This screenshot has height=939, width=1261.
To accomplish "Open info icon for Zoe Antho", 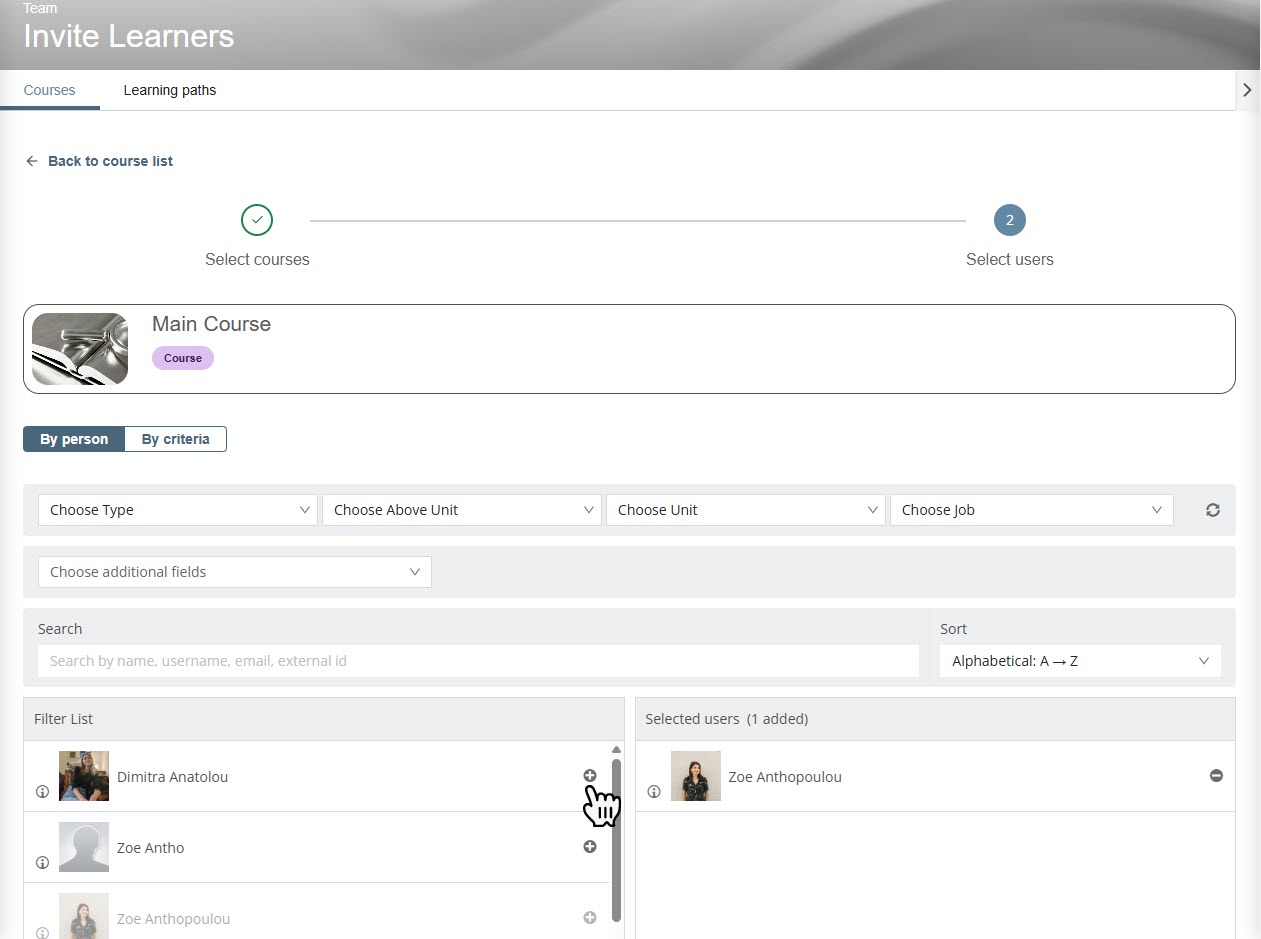I will [42, 863].
